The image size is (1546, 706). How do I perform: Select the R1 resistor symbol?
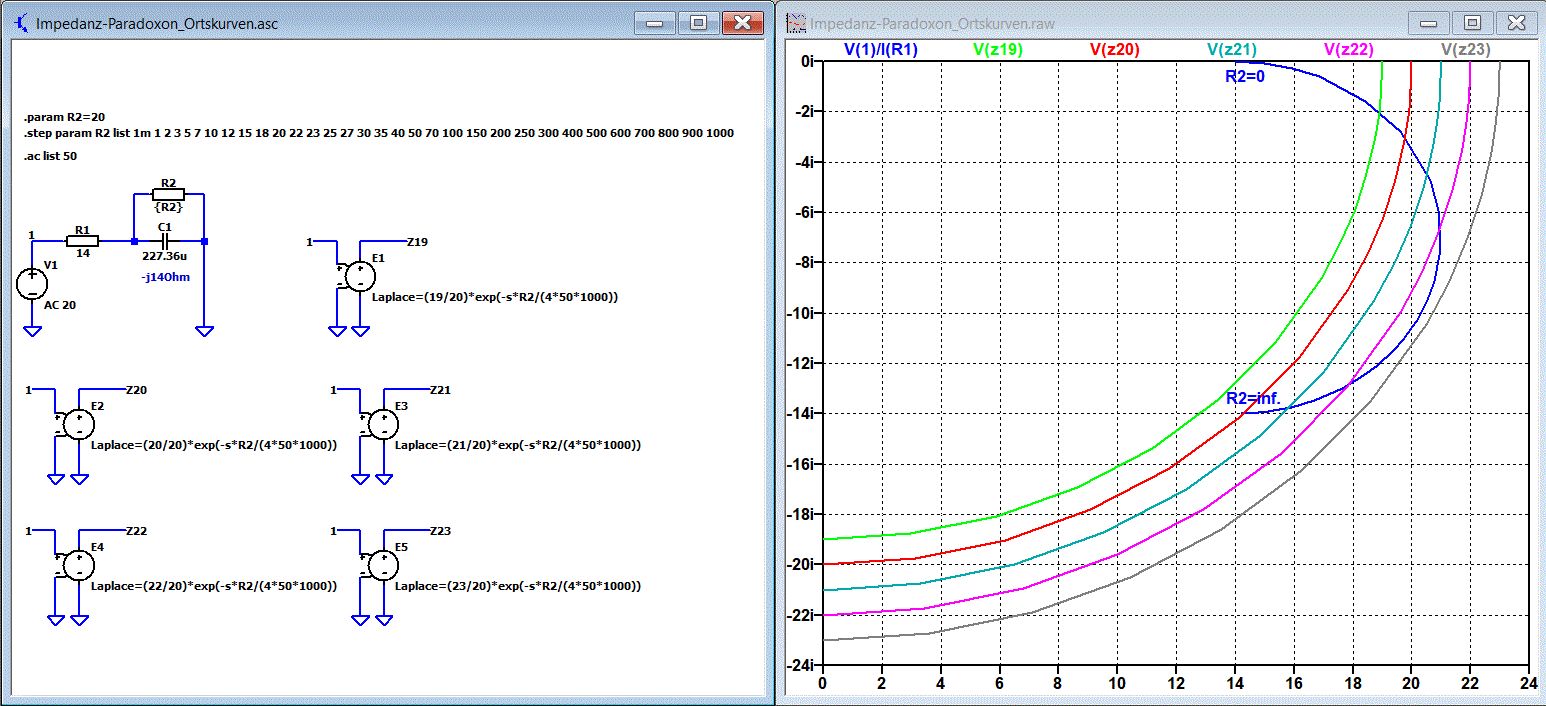pyautogui.click(x=82, y=241)
